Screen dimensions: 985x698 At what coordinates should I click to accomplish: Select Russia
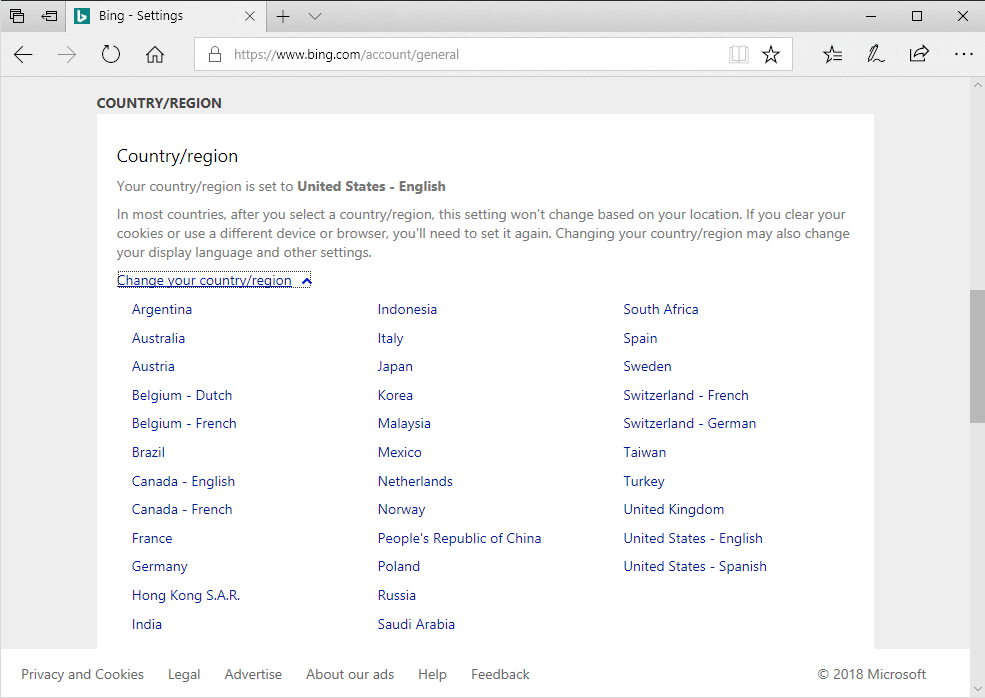(x=396, y=596)
